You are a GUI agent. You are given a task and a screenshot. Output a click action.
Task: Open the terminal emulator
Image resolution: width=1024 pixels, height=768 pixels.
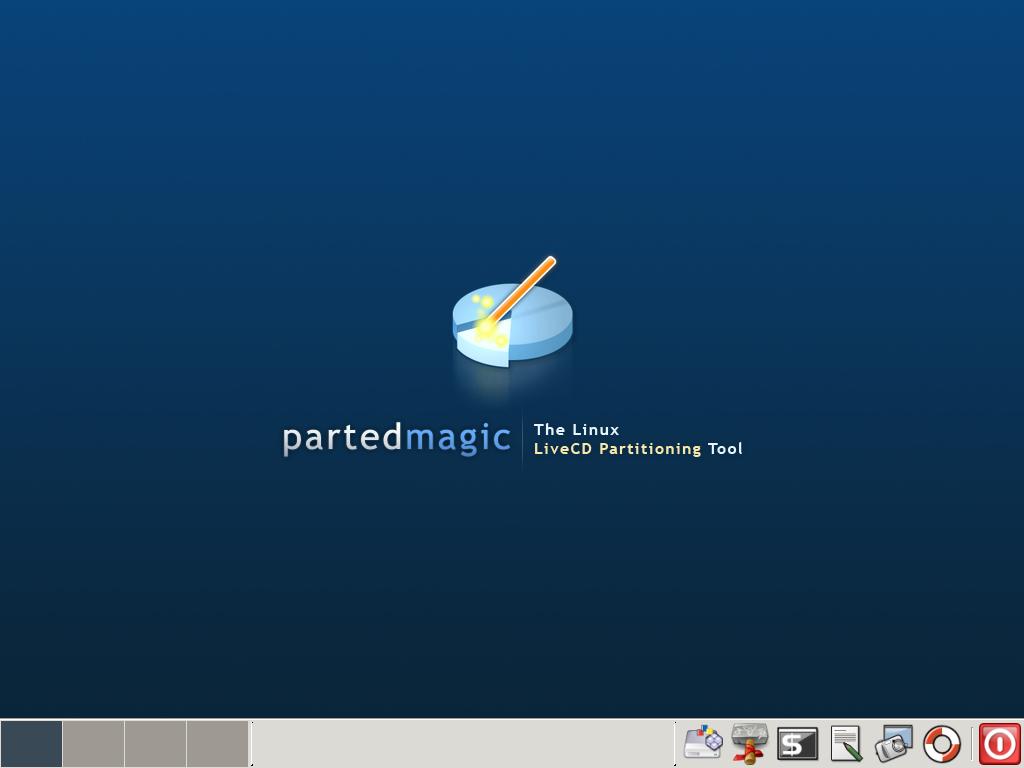pyautogui.click(x=797, y=743)
